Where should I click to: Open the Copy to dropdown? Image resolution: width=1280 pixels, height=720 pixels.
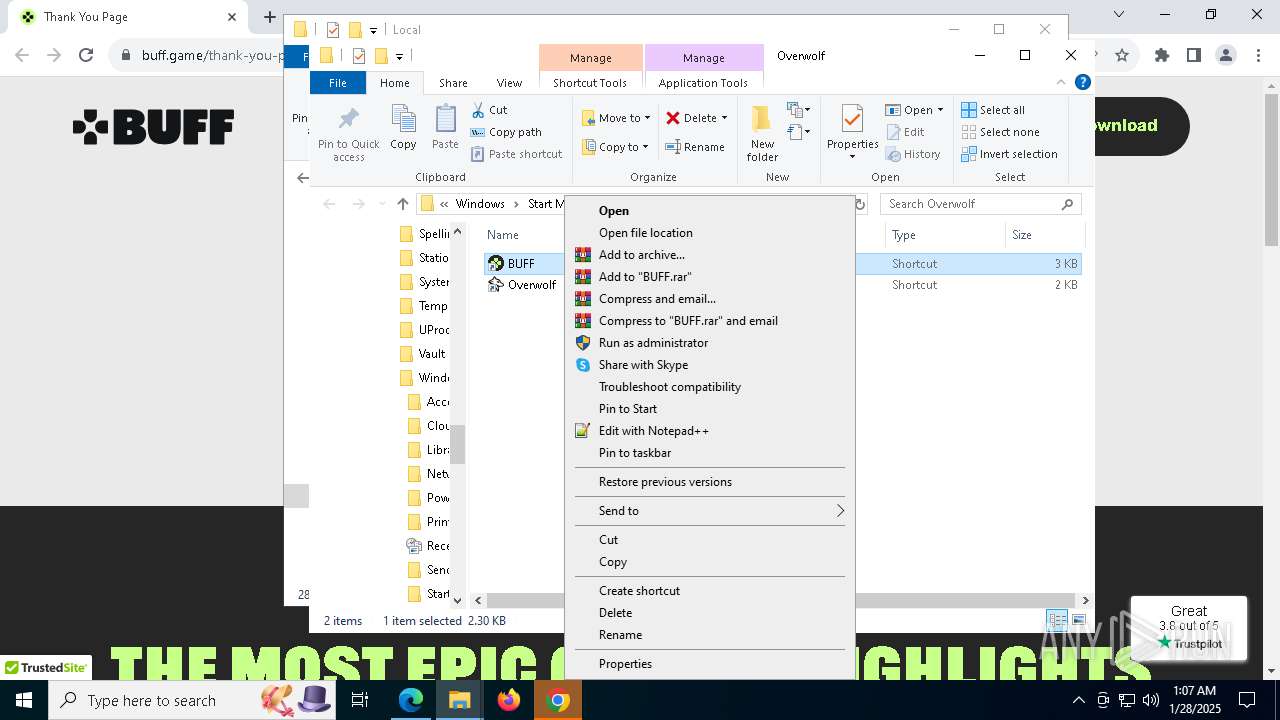pos(616,147)
